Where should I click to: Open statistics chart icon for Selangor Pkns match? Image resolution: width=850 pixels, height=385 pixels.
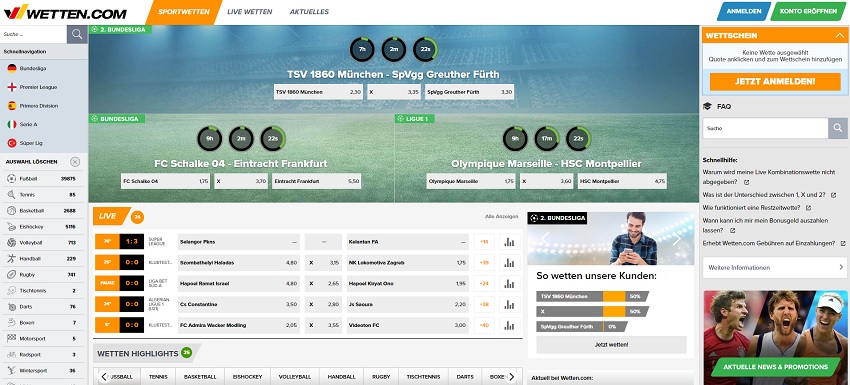click(x=509, y=242)
